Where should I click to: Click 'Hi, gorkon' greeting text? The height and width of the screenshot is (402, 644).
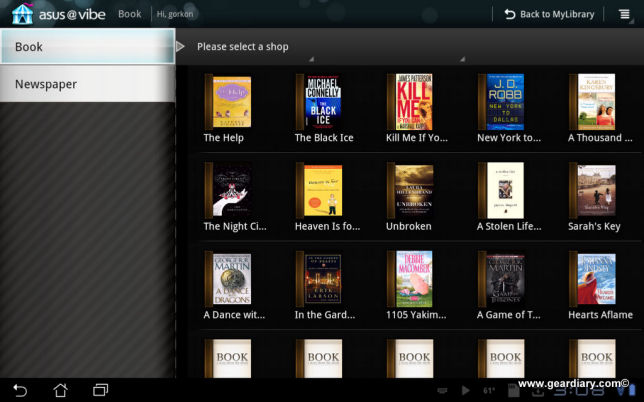[x=175, y=14]
